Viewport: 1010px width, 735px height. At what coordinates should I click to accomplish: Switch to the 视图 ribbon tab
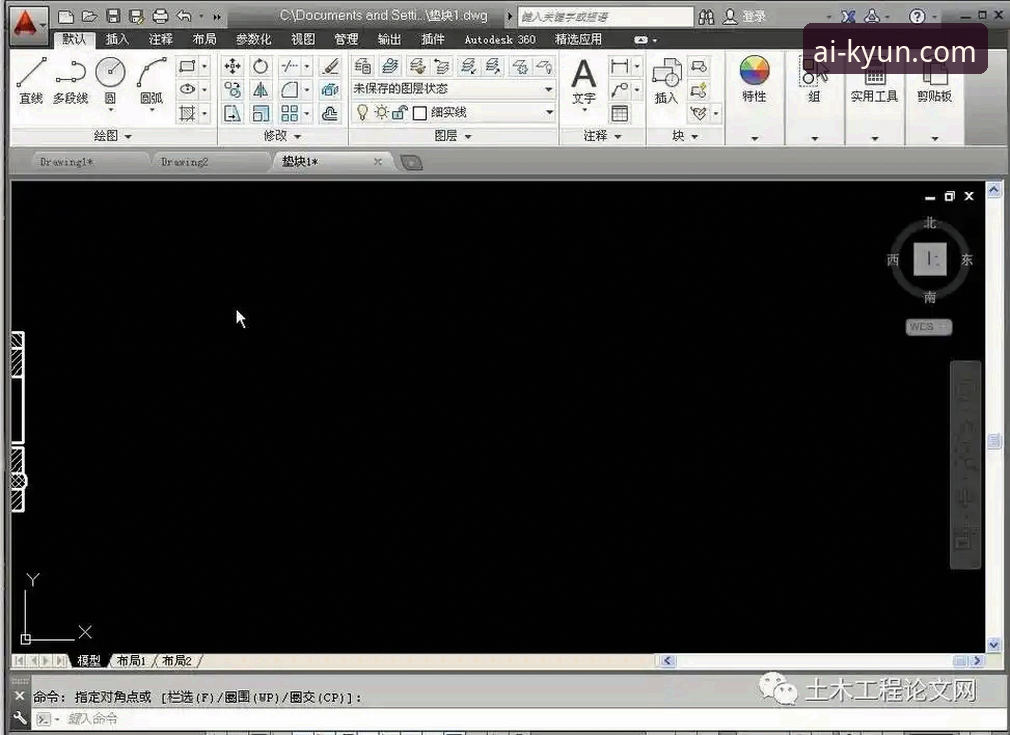[303, 39]
